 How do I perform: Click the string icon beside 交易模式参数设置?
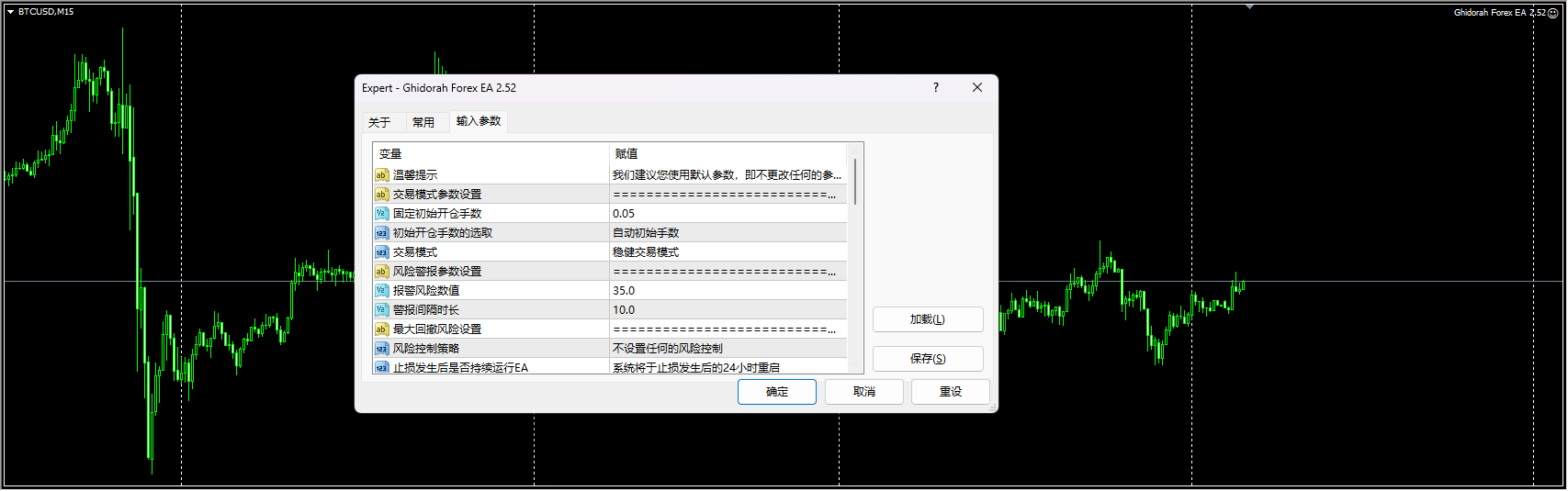[x=381, y=194]
